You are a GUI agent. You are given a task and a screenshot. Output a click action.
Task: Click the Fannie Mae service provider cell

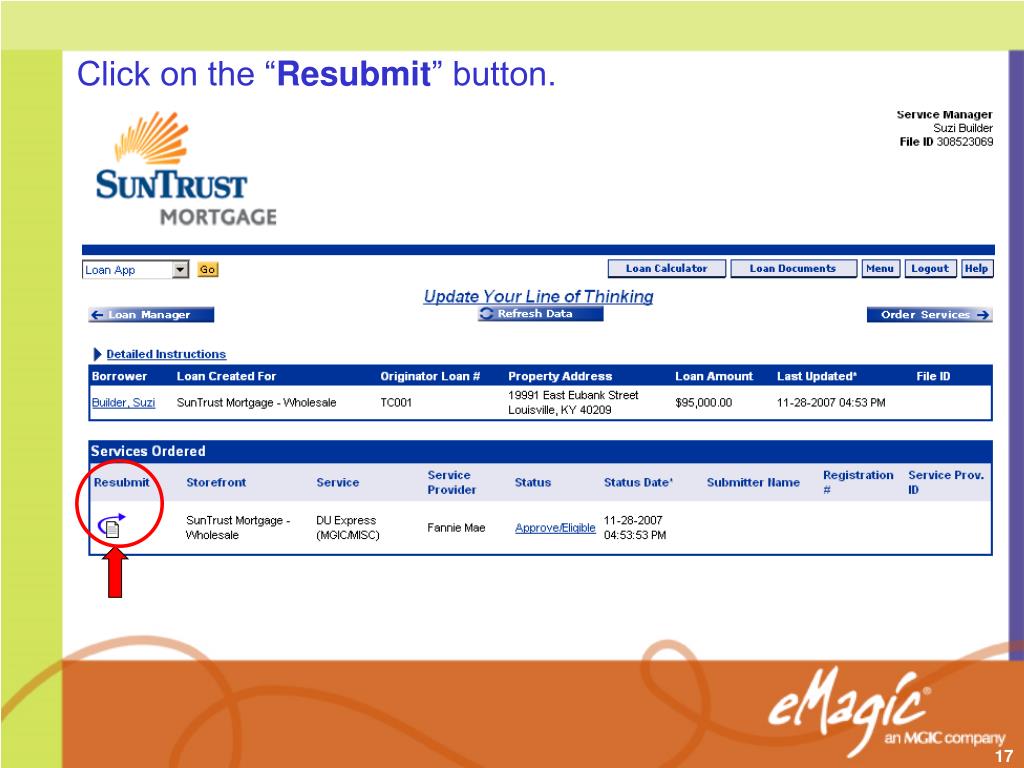pyautogui.click(x=456, y=528)
